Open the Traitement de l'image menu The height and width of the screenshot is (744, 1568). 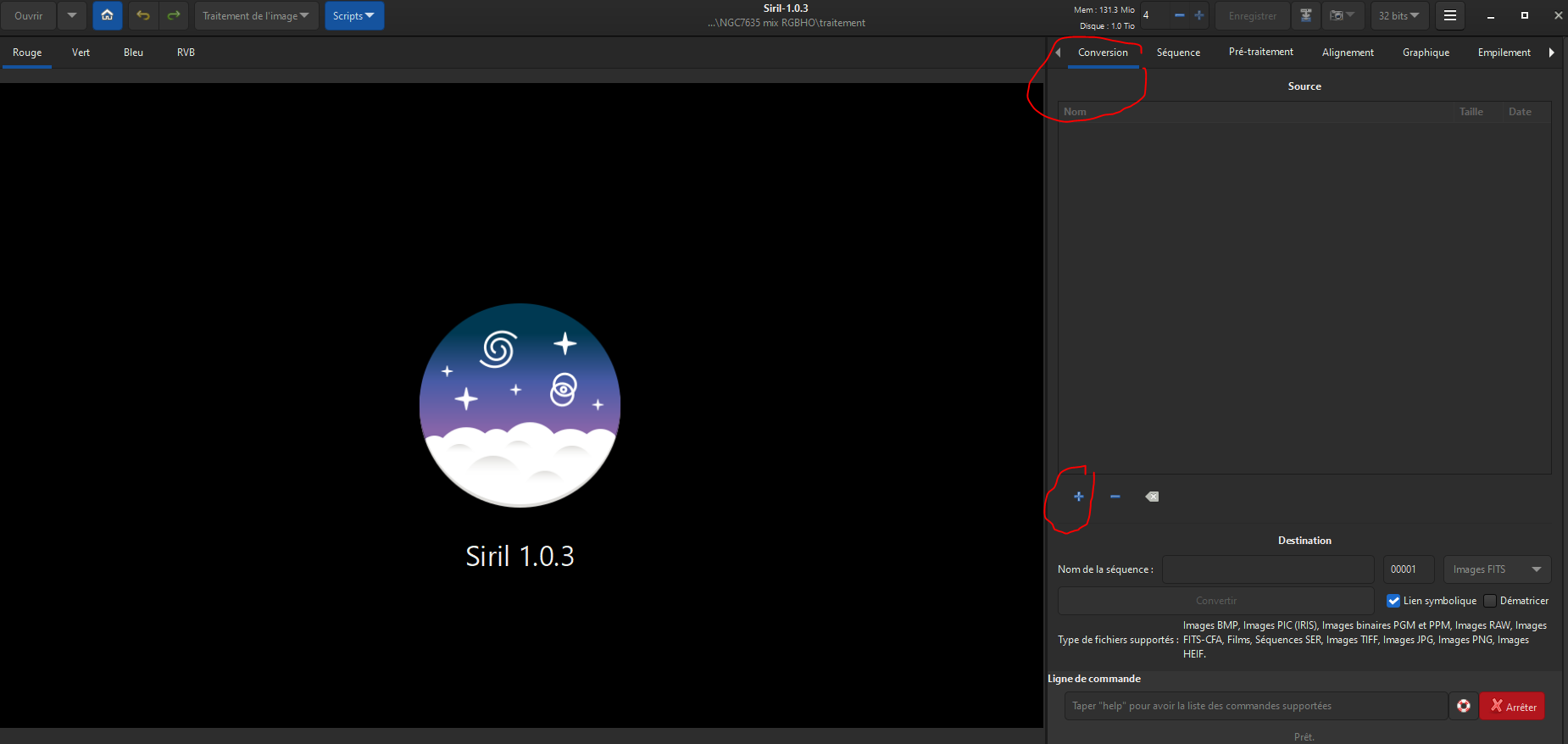pos(256,15)
